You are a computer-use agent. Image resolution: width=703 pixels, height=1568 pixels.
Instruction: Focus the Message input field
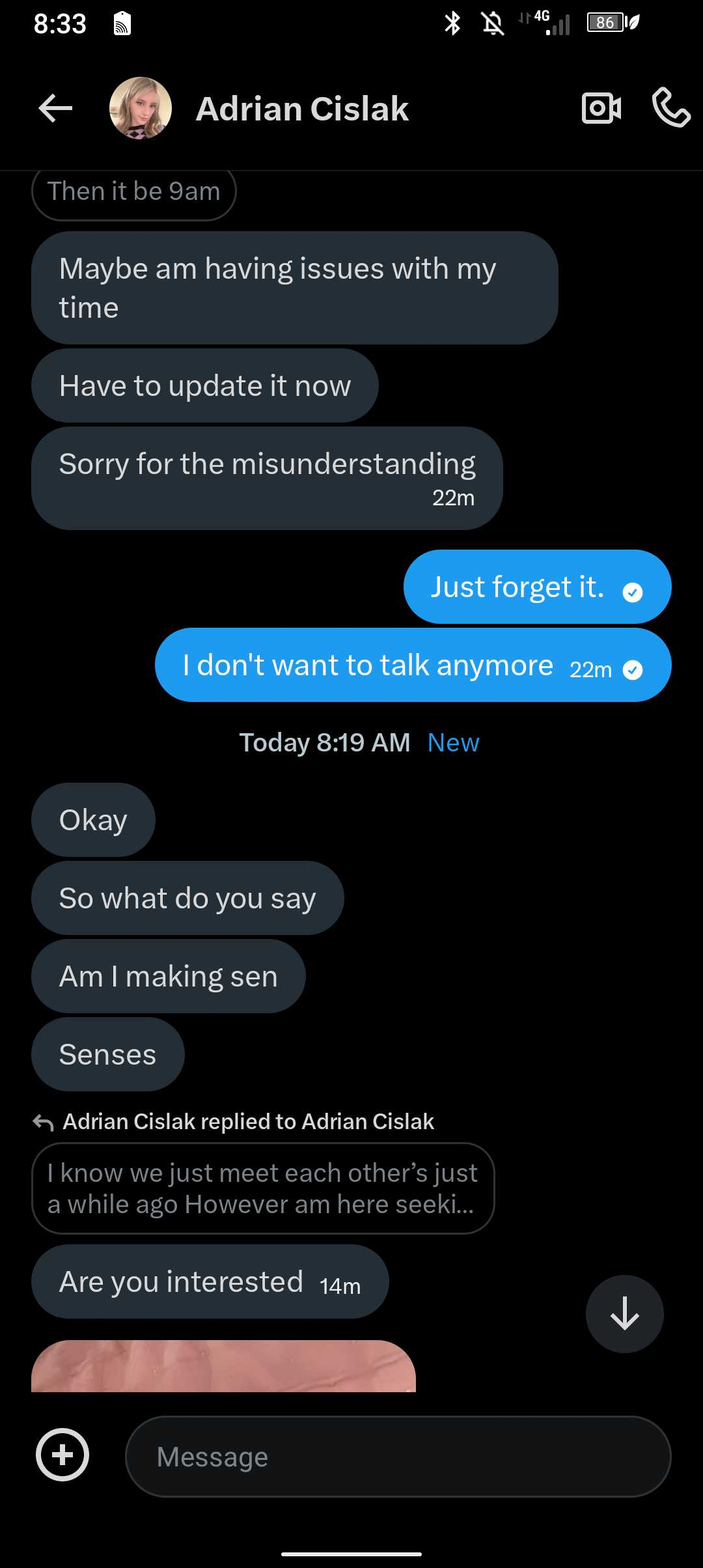(x=398, y=1457)
